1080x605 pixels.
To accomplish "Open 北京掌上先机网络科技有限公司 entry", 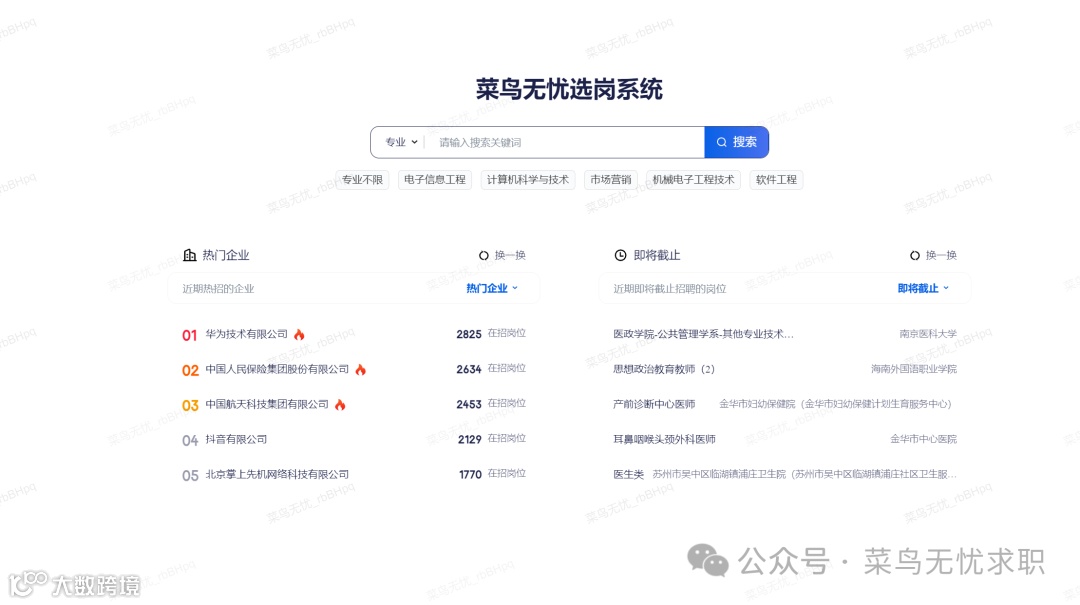I will (277, 474).
